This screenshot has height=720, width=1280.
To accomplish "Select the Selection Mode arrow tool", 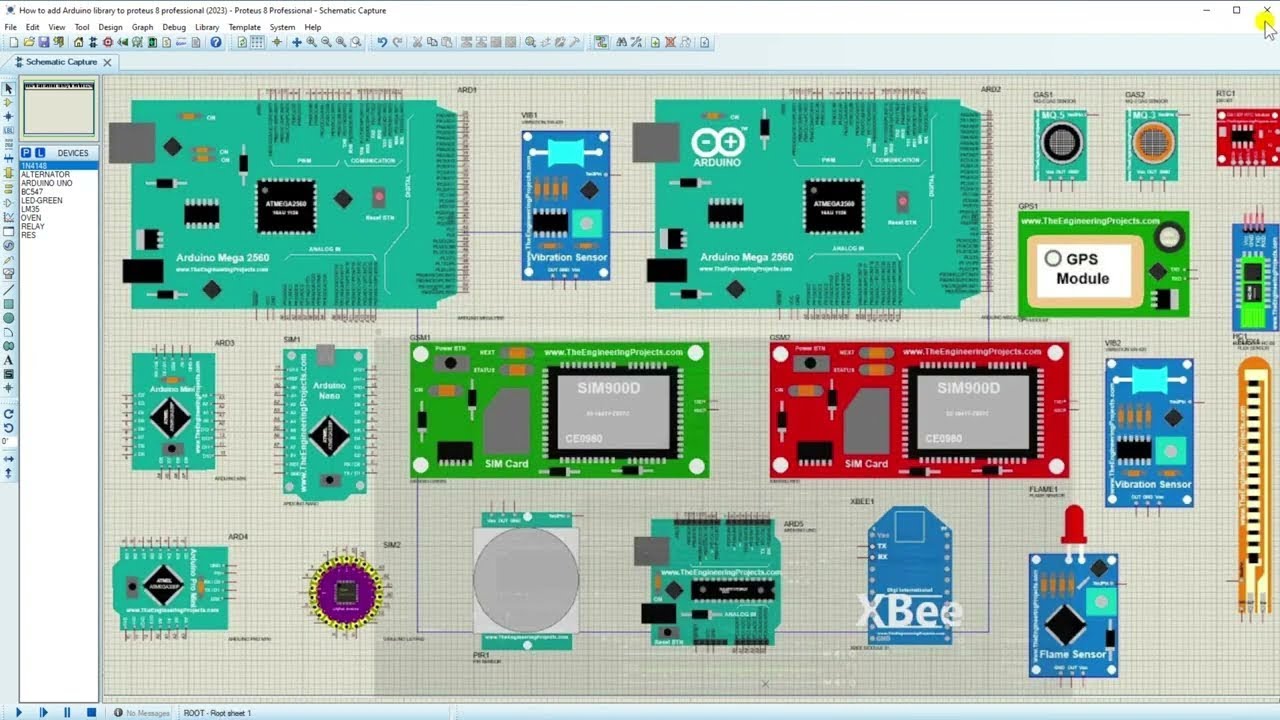I will pyautogui.click(x=8, y=88).
